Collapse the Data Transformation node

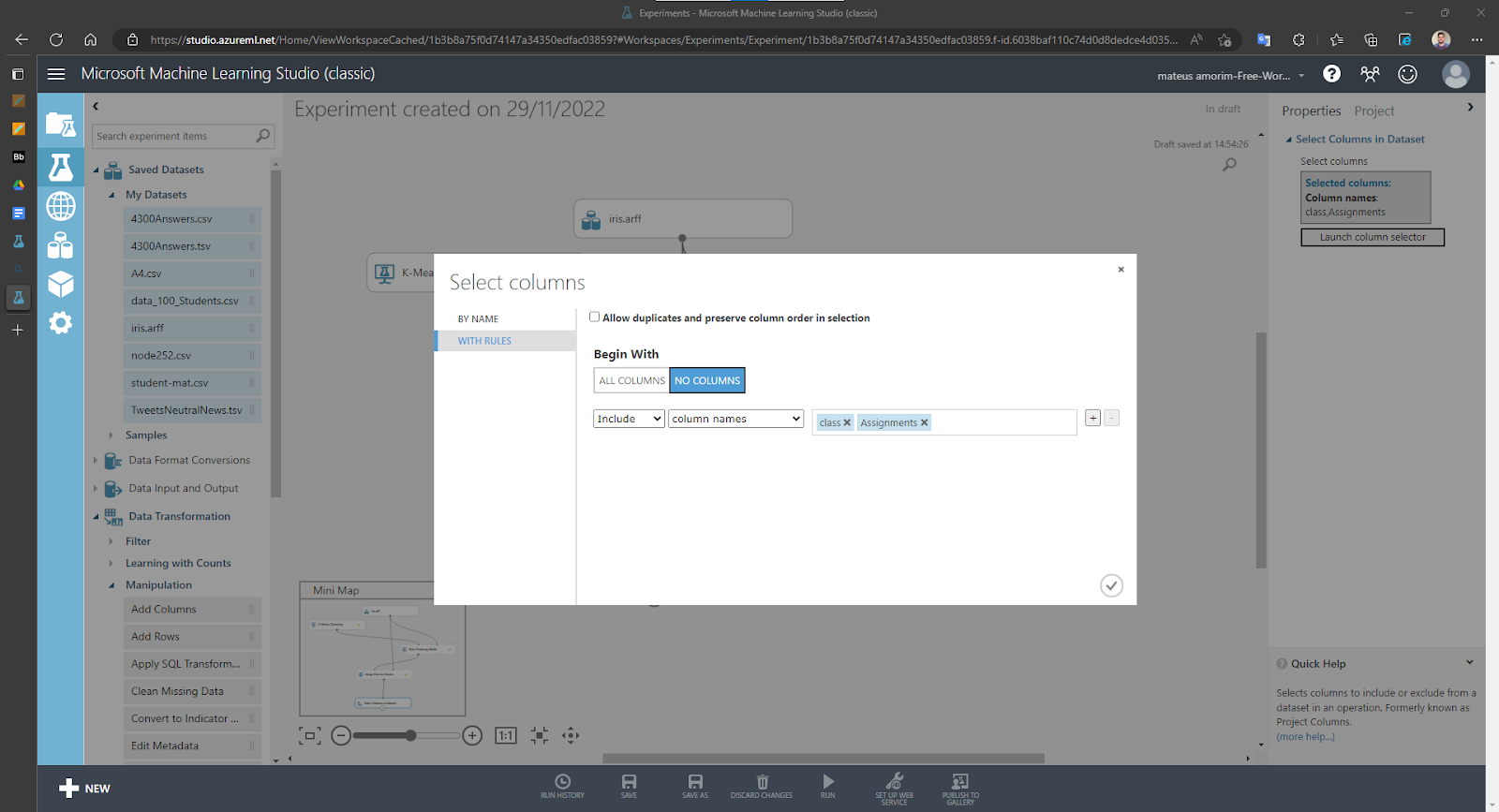click(x=96, y=517)
